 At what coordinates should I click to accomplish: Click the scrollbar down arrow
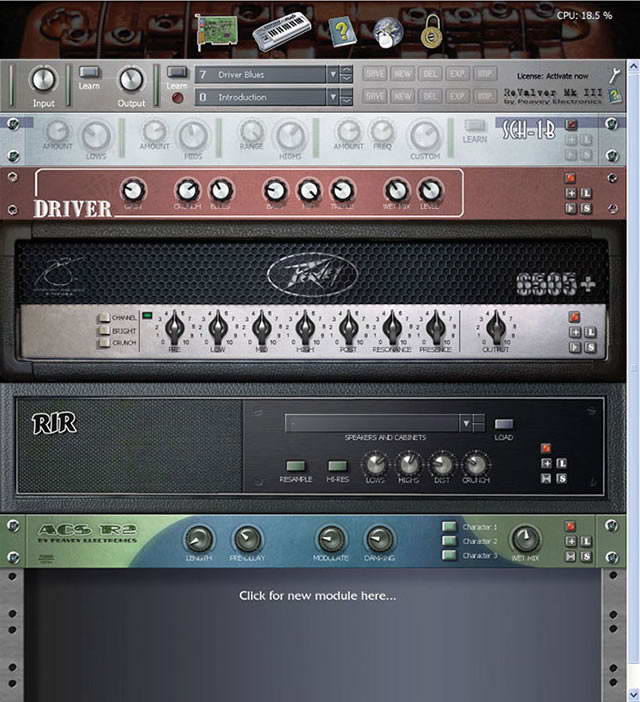633,695
